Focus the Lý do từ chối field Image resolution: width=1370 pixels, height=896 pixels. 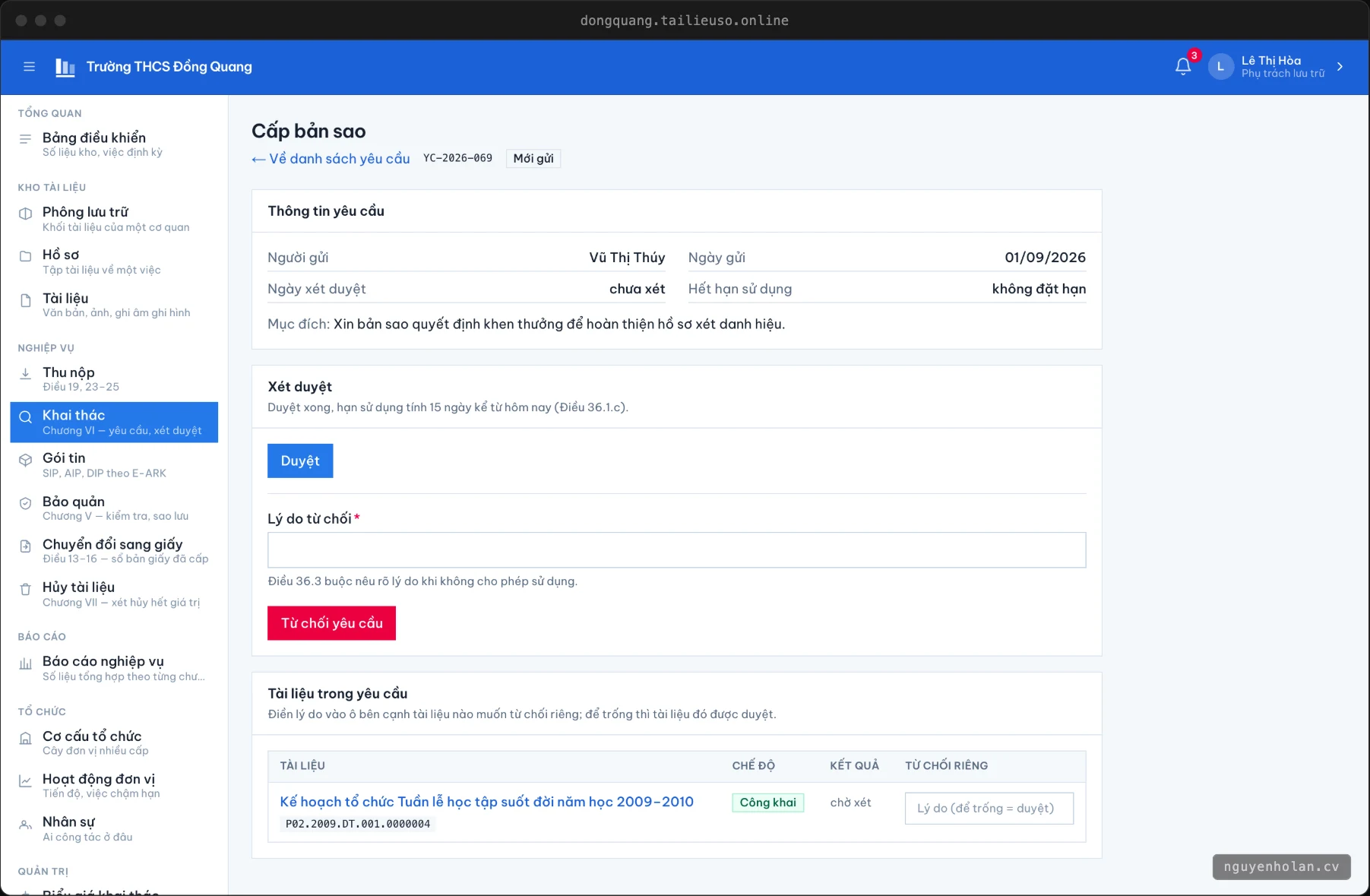676,550
